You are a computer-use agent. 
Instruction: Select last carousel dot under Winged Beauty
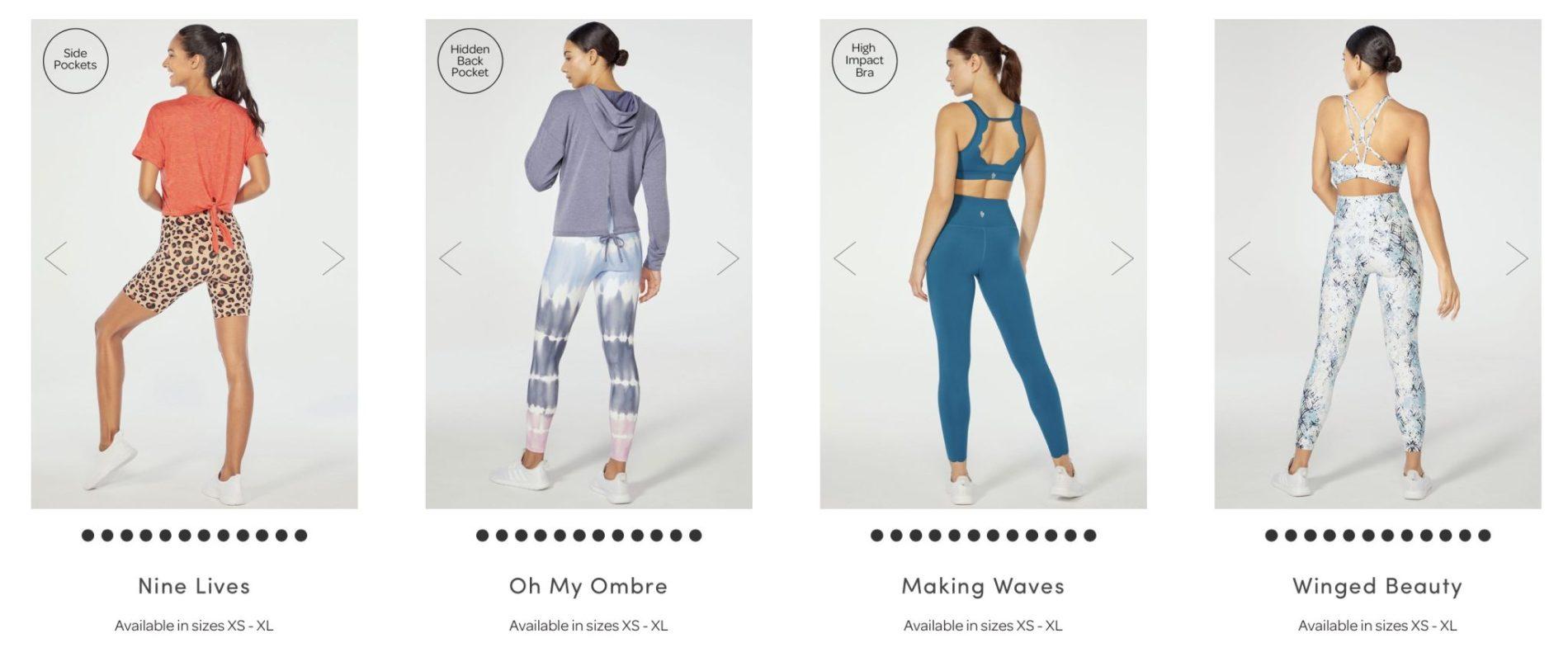[x=1485, y=535]
